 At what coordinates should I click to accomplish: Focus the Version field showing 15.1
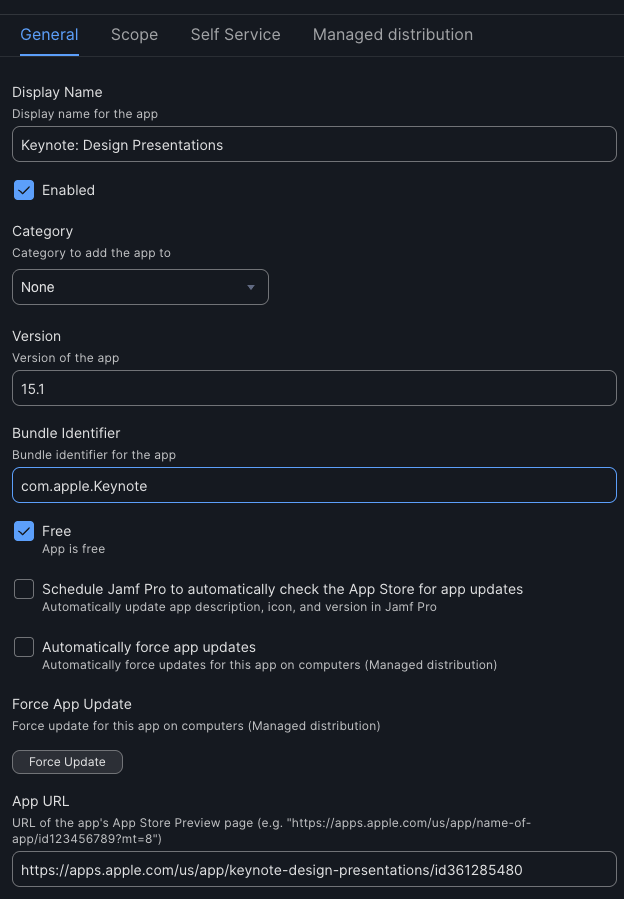(x=314, y=388)
